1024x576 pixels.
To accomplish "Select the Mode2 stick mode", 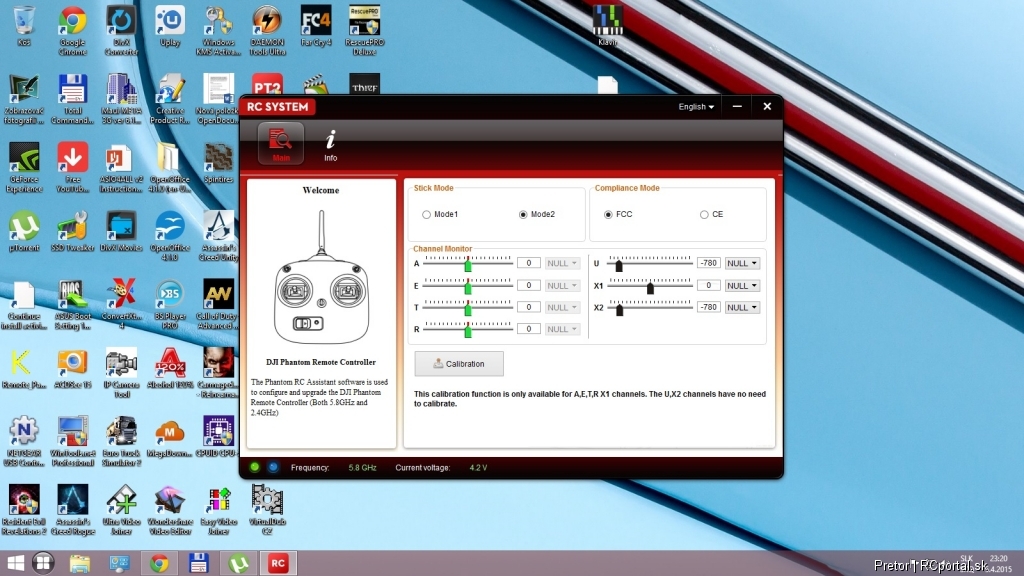I will click(x=537, y=214).
